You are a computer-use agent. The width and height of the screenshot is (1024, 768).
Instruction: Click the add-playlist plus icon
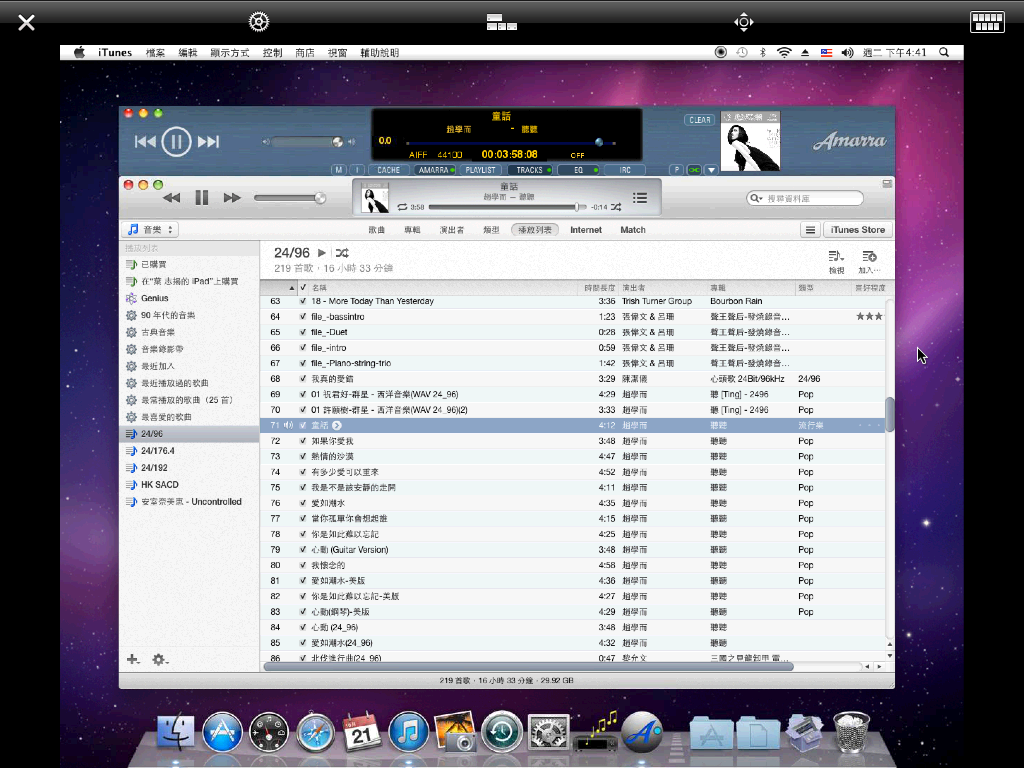133,660
